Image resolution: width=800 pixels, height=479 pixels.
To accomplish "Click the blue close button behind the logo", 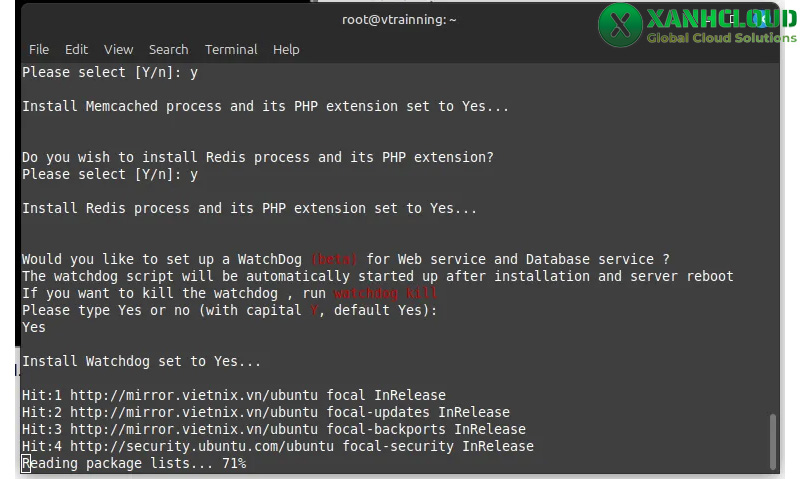I will (761, 19).
